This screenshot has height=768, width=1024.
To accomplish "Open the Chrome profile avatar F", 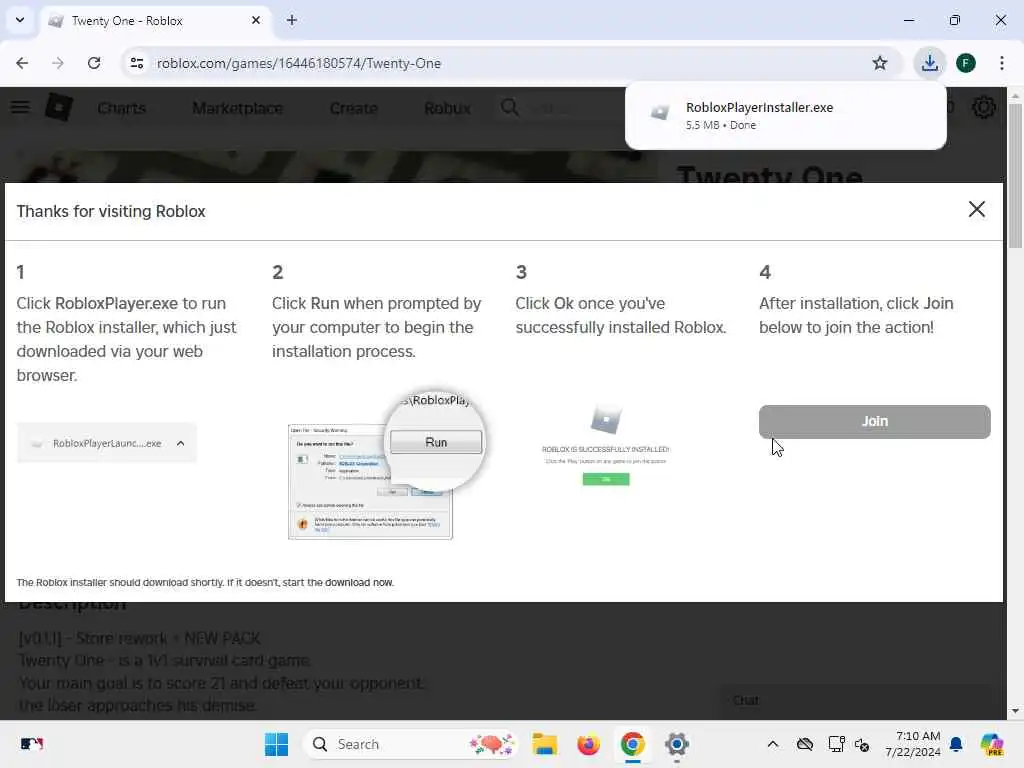I will pyautogui.click(x=966, y=63).
